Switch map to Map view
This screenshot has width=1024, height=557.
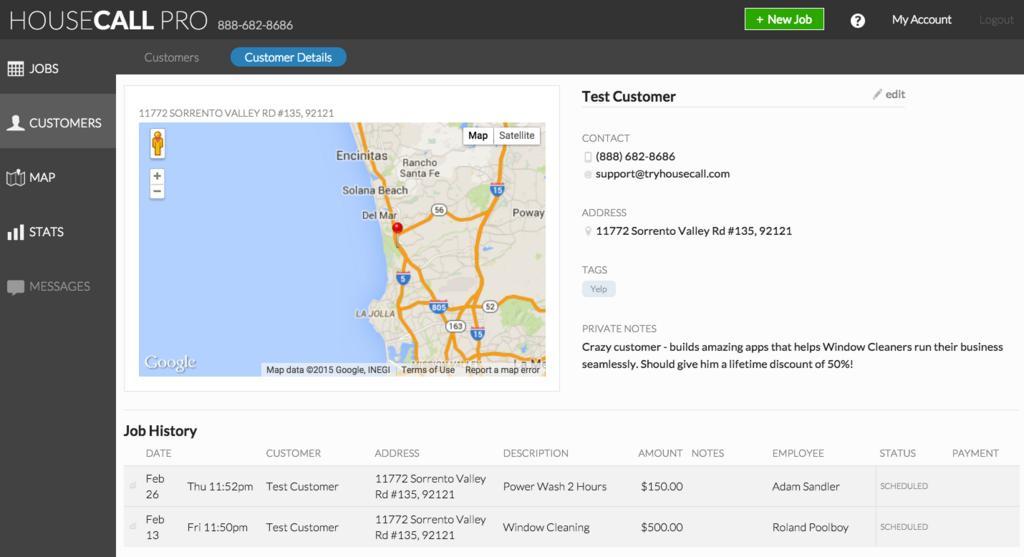[x=478, y=135]
